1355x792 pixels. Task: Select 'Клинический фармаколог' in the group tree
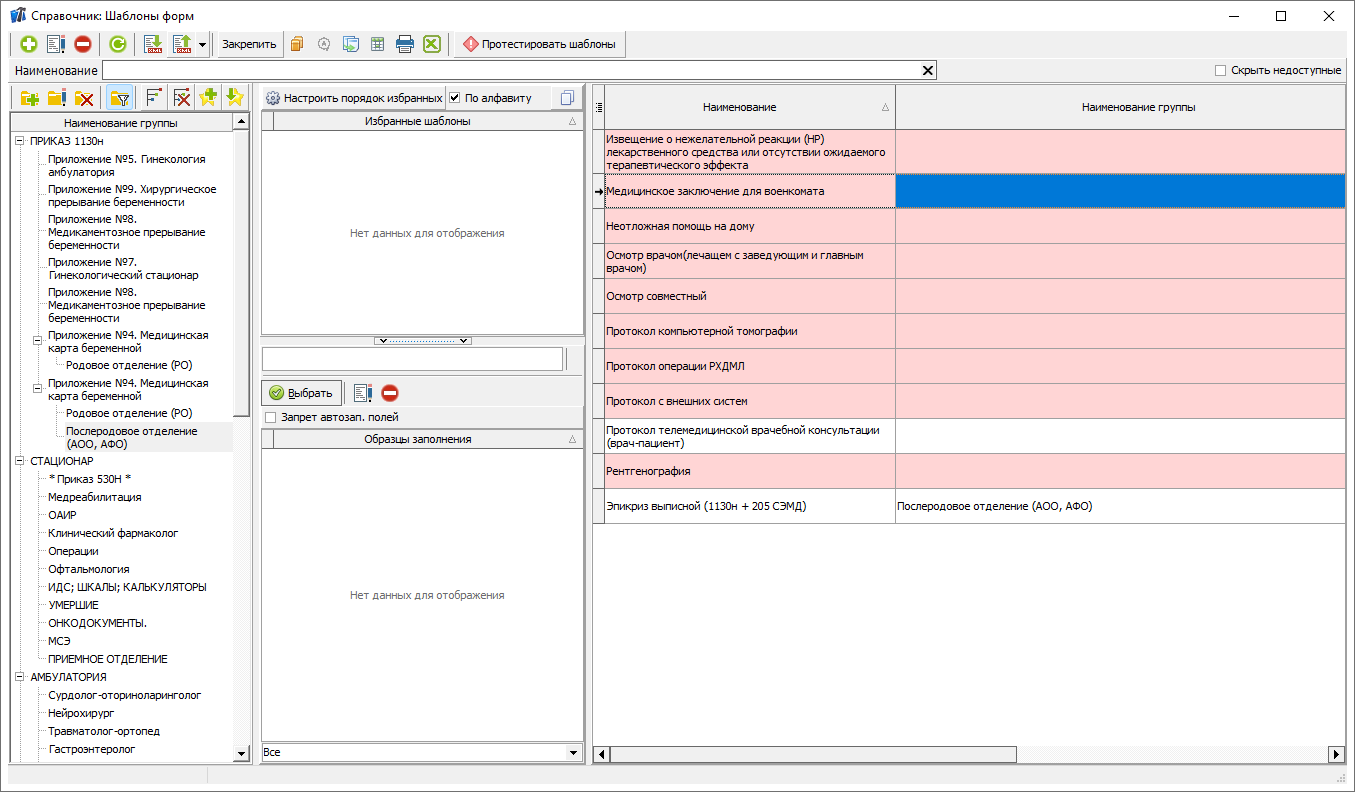[x=113, y=533]
